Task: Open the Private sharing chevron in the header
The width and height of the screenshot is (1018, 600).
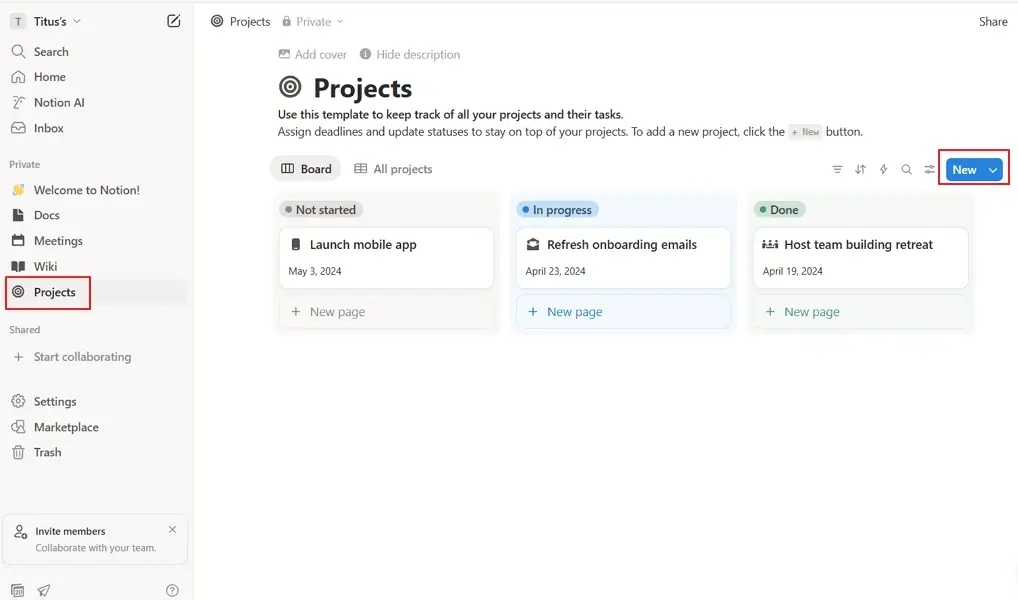Action: click(x=340, y=20)
